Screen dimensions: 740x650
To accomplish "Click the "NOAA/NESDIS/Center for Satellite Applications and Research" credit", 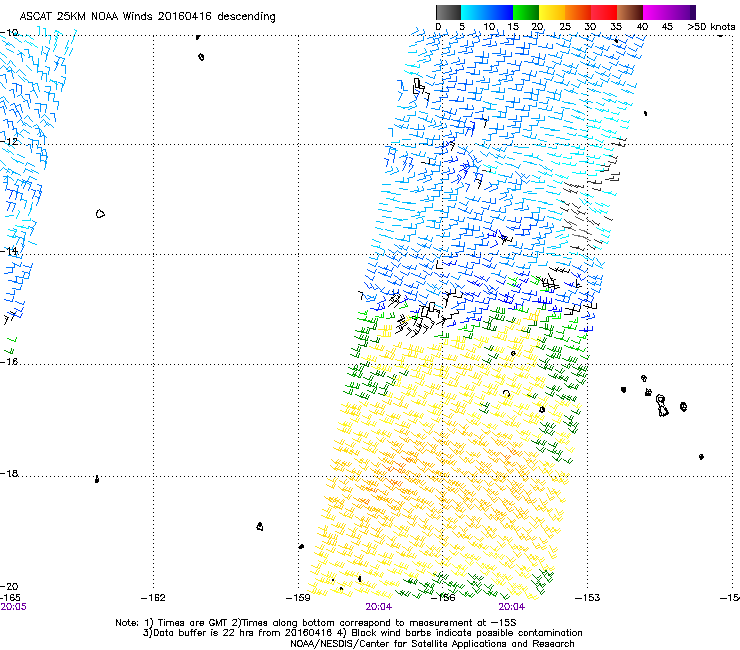I will (432, 644).
